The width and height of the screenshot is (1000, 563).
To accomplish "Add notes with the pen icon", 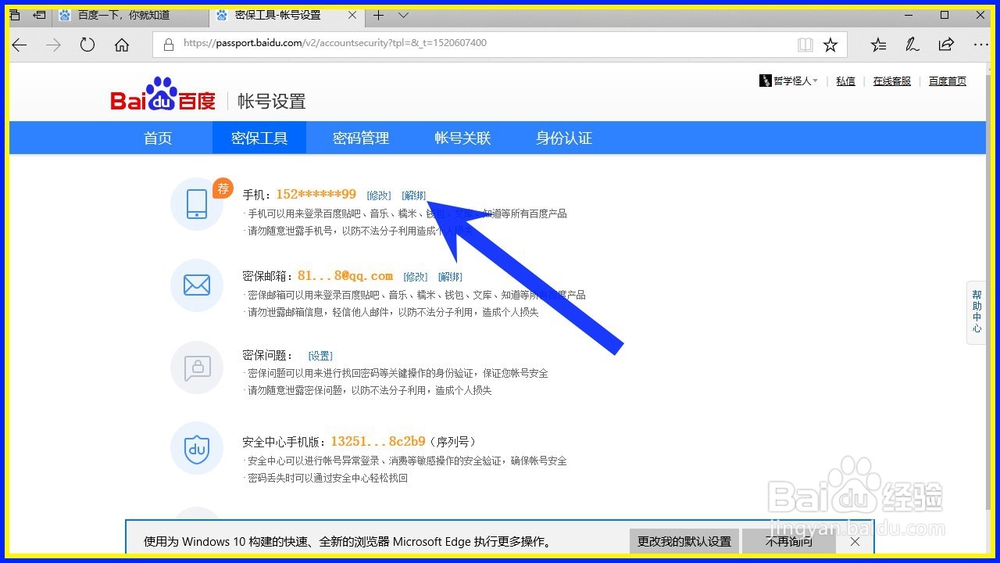I will coord(912,44).
